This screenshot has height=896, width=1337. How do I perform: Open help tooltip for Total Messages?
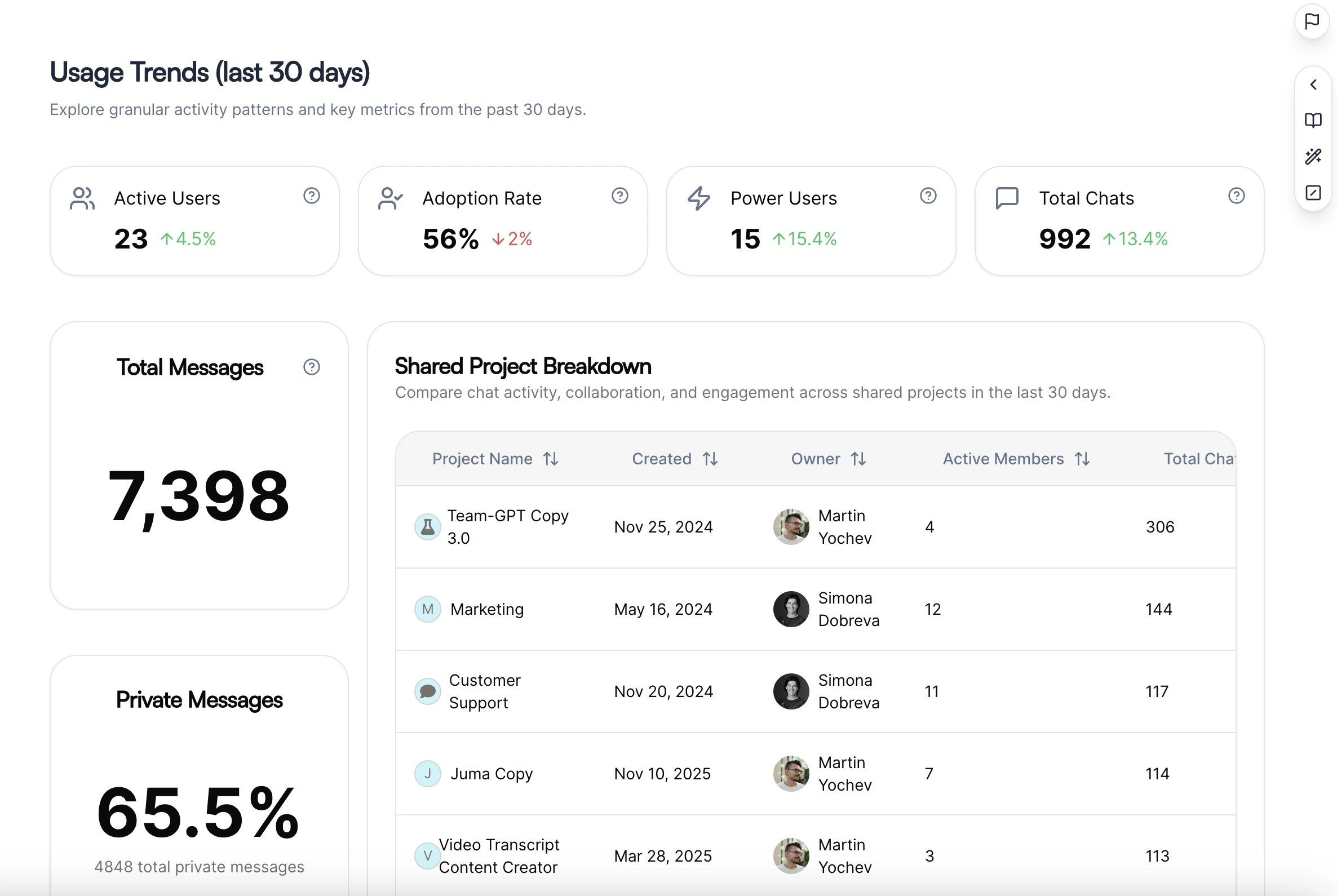tap(312, 367)
